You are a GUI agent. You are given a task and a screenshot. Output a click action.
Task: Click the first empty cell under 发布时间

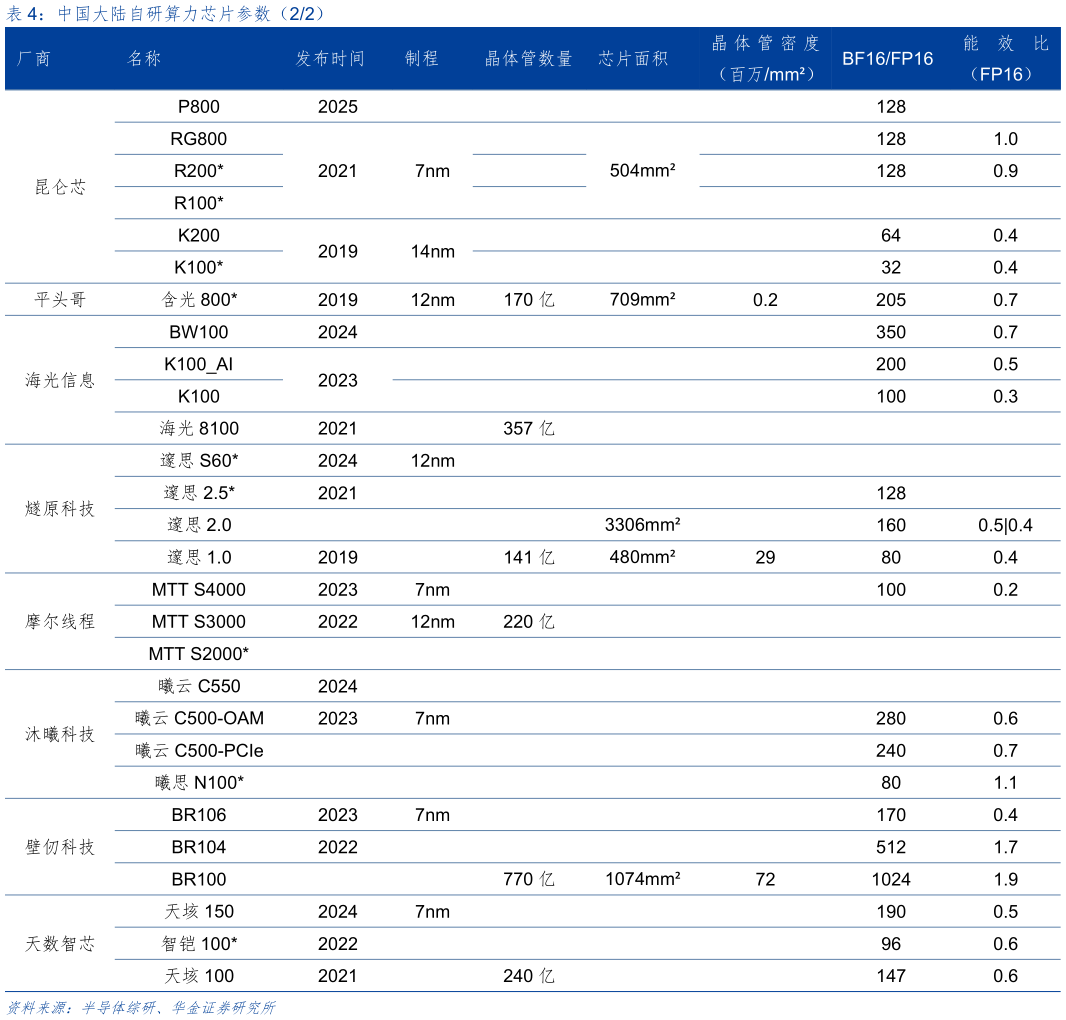(x=331, y=106)
